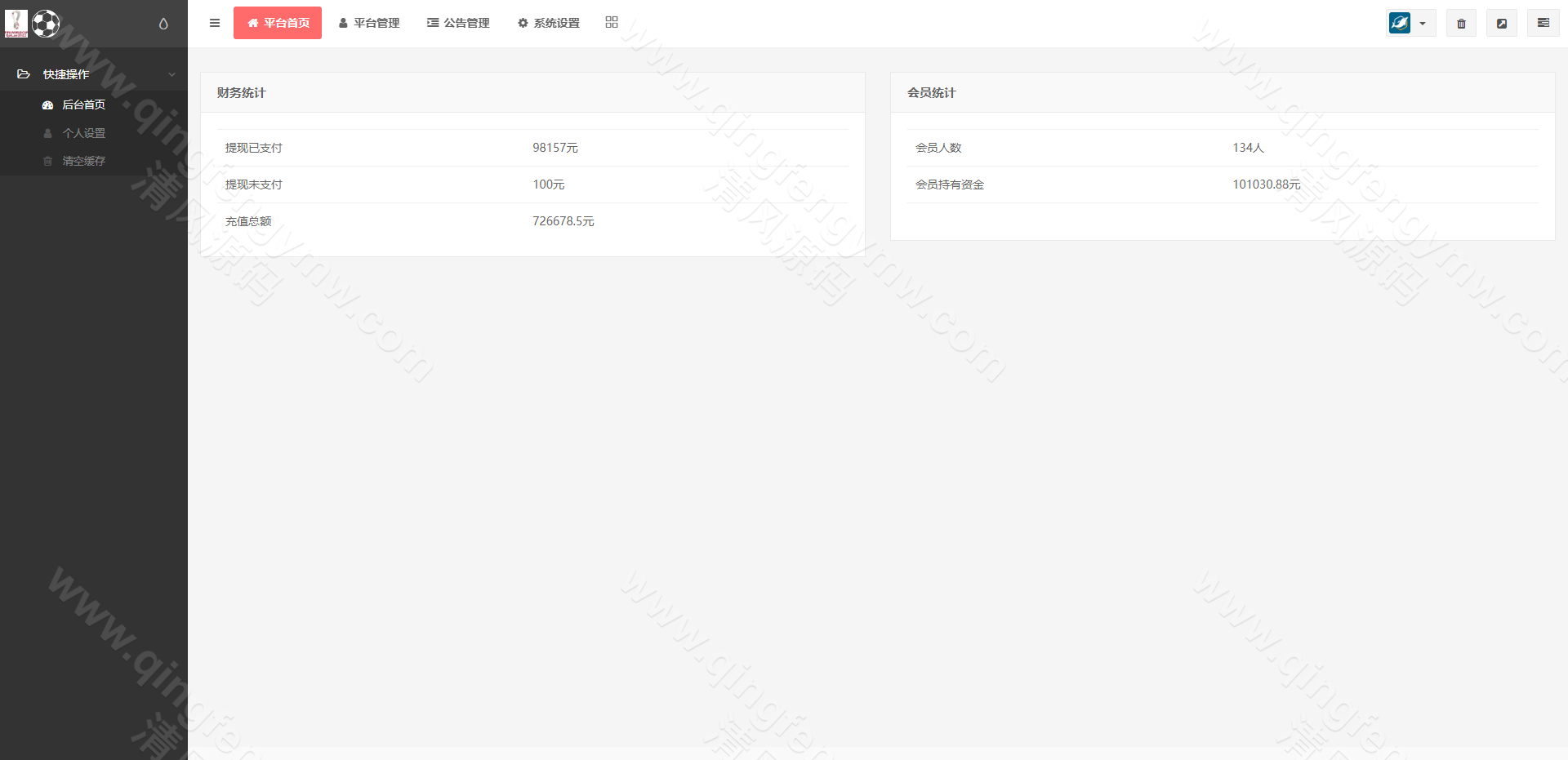Open the 公告管理 menu
Image resolution: width=1568 pixels, height=760 pixels.
coord(466,22)
